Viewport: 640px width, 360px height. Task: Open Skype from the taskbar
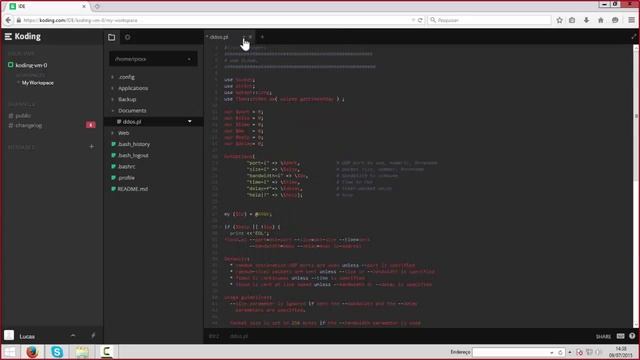point(57,352)
